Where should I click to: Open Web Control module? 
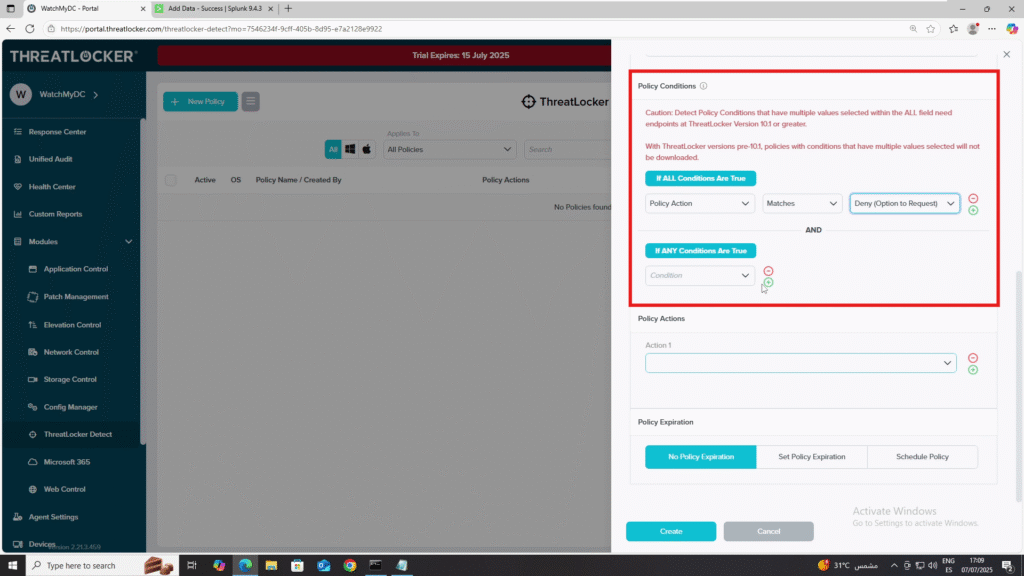pyautogui.click(x=64, y=489)
